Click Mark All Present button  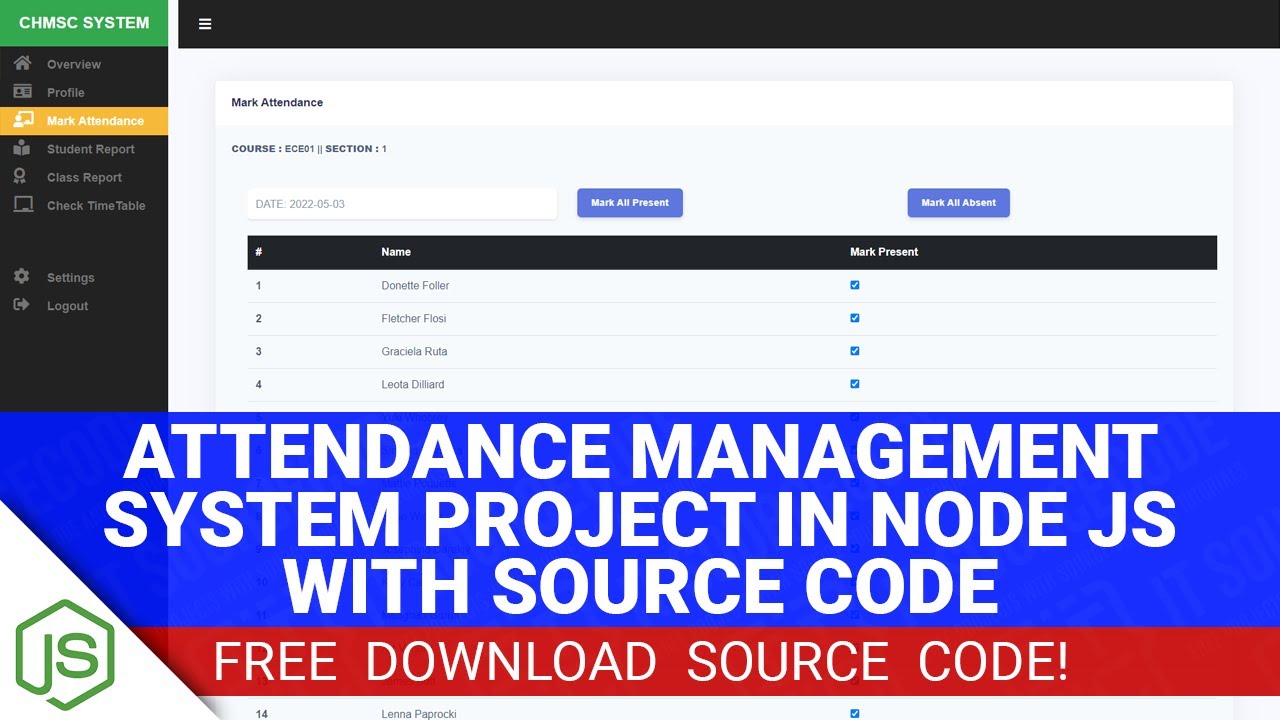coord(630,203)
